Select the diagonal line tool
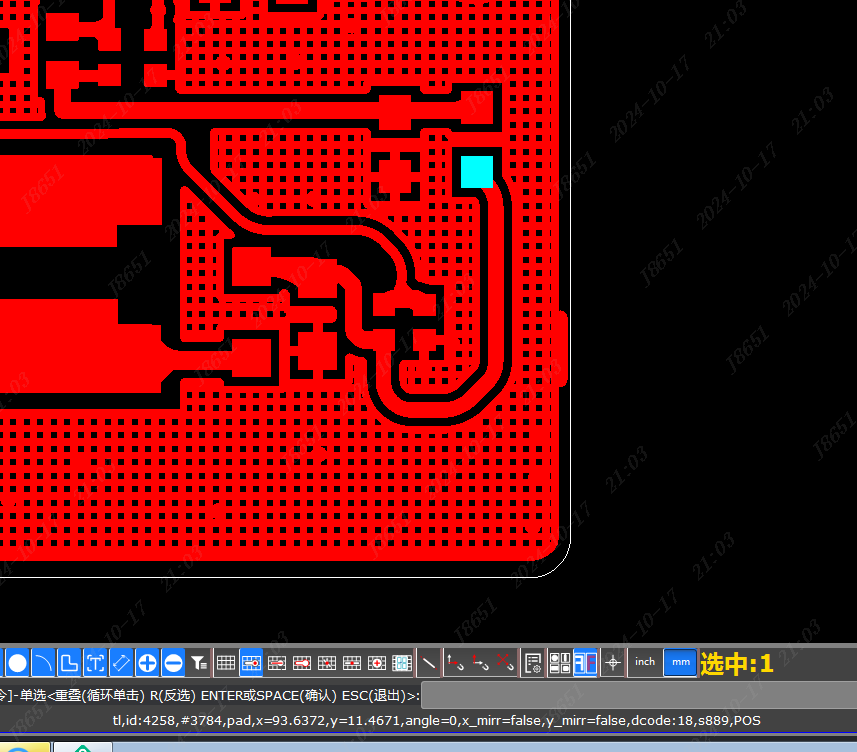Image resolution: width=857 pixels, height=752 pixels. coord(429,662)
